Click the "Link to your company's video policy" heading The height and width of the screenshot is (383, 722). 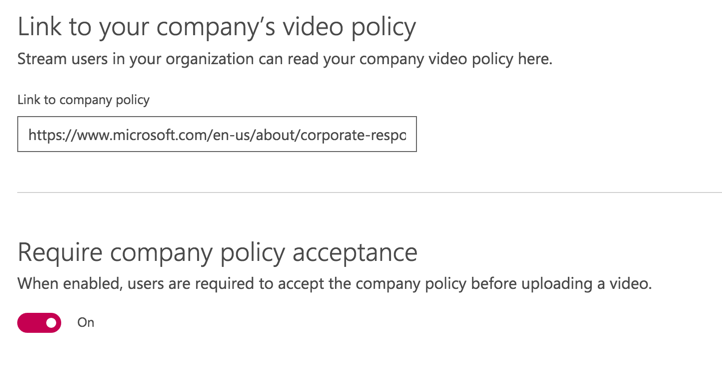217,27
